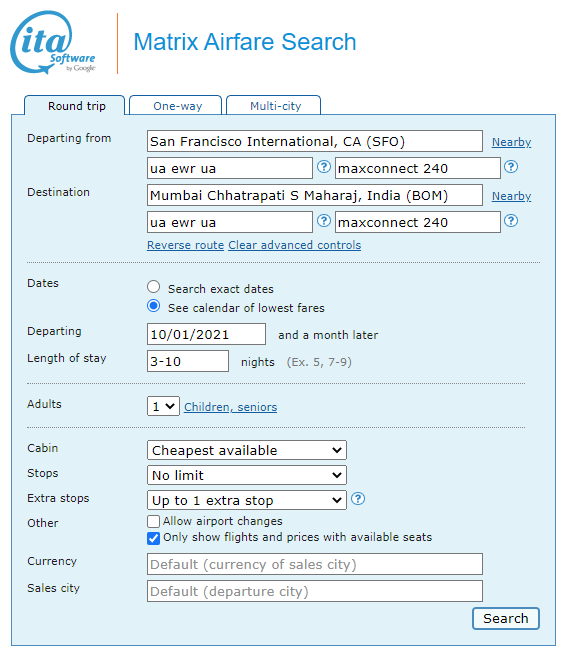Viewport: 567px width, 669px height.
Task: Expand the Extra stops dropdown
Action: click(x=247, y=500)
